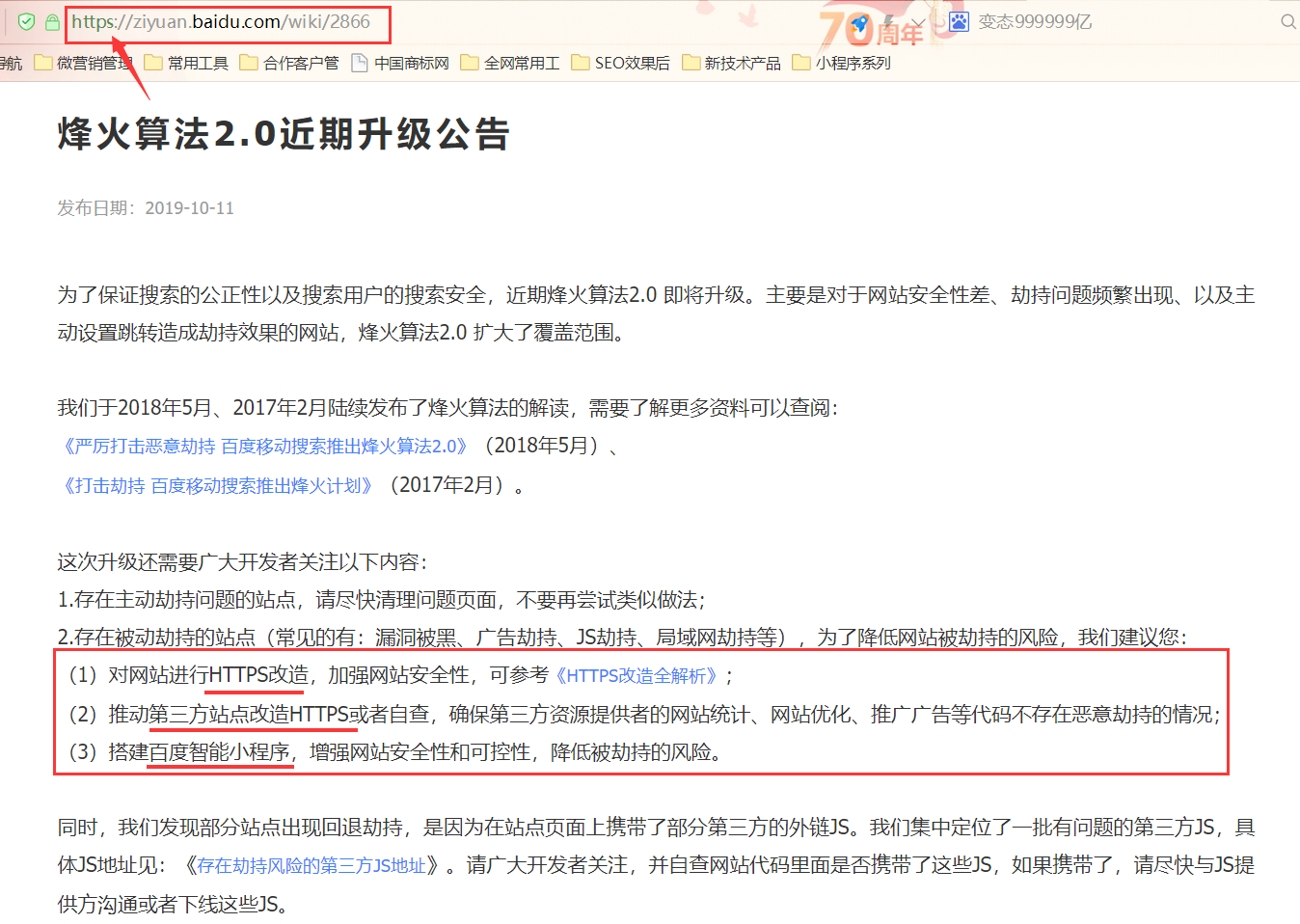Click inside the address bar URL field
This screenshot has height=924, width=1300.
coord(222,21)
